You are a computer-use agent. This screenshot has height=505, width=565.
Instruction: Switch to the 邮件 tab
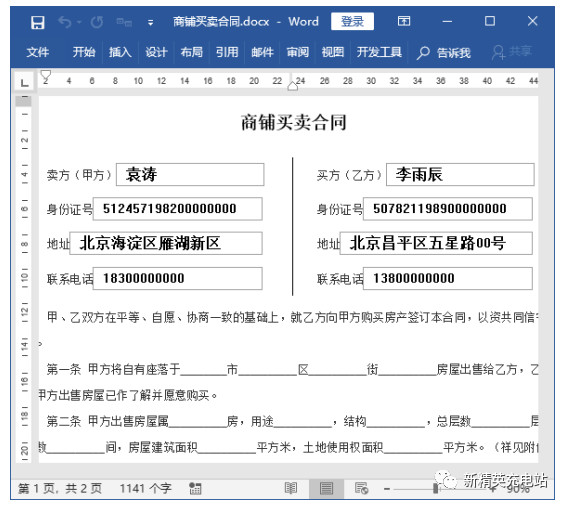pos(262,52)
